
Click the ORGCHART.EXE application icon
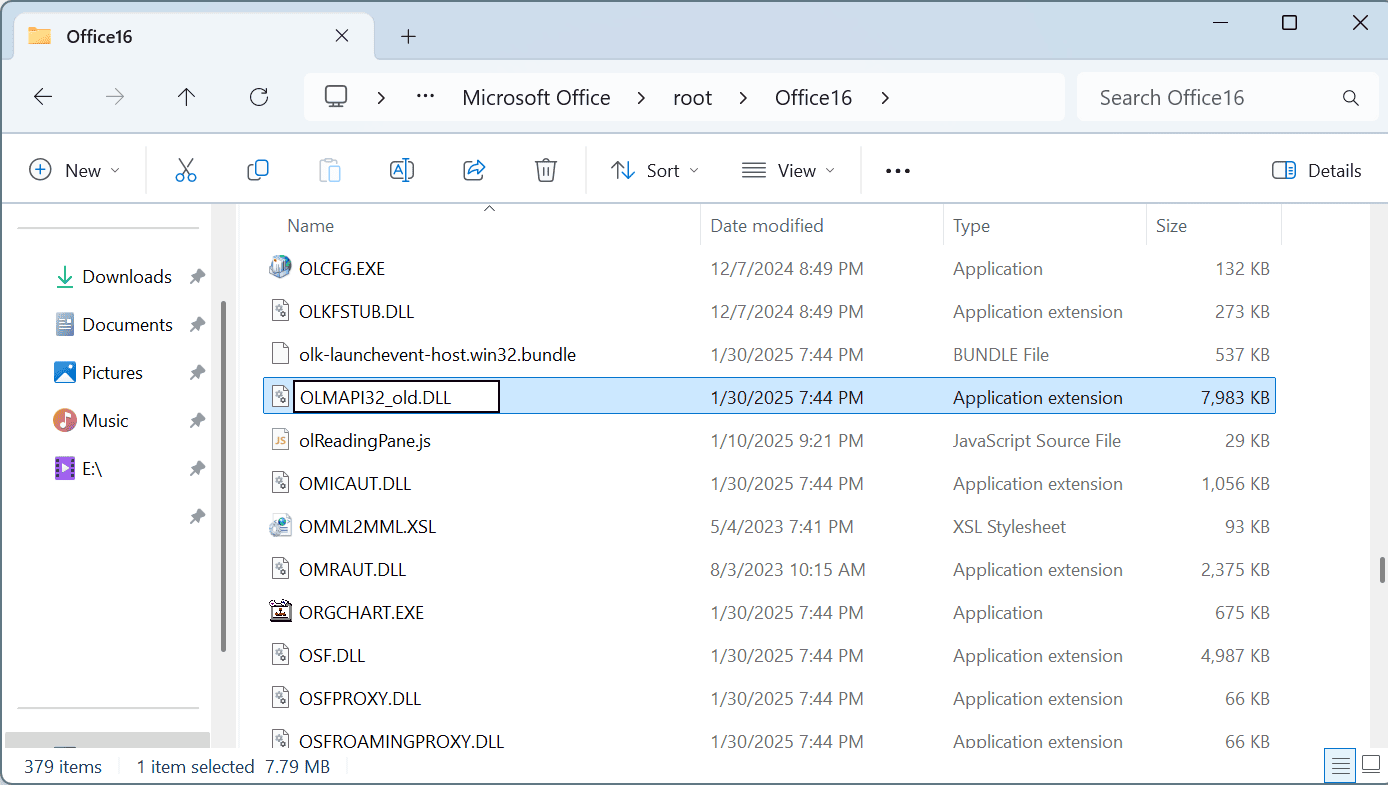(281, 612)
